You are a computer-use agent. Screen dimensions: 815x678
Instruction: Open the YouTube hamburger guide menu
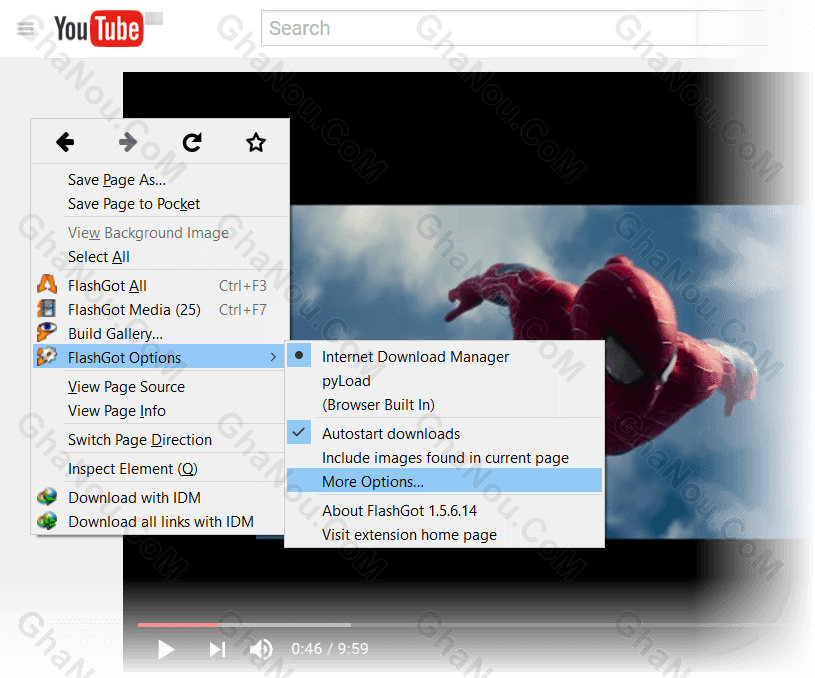tap(26, 29)
